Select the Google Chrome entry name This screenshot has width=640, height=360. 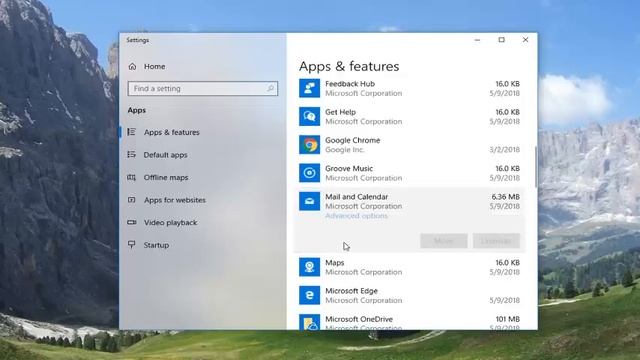353,140
